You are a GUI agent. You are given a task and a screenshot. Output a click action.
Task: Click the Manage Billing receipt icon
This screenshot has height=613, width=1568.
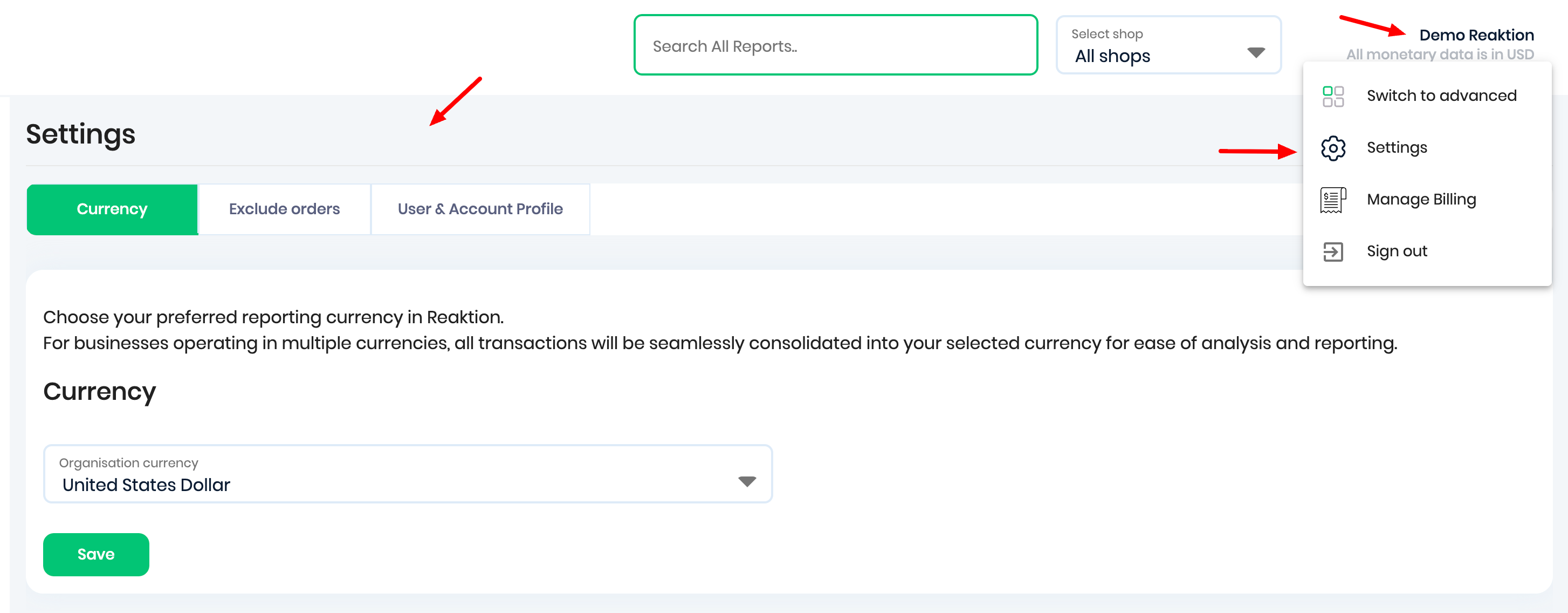pyautogui.click(x=1332, y=200)
